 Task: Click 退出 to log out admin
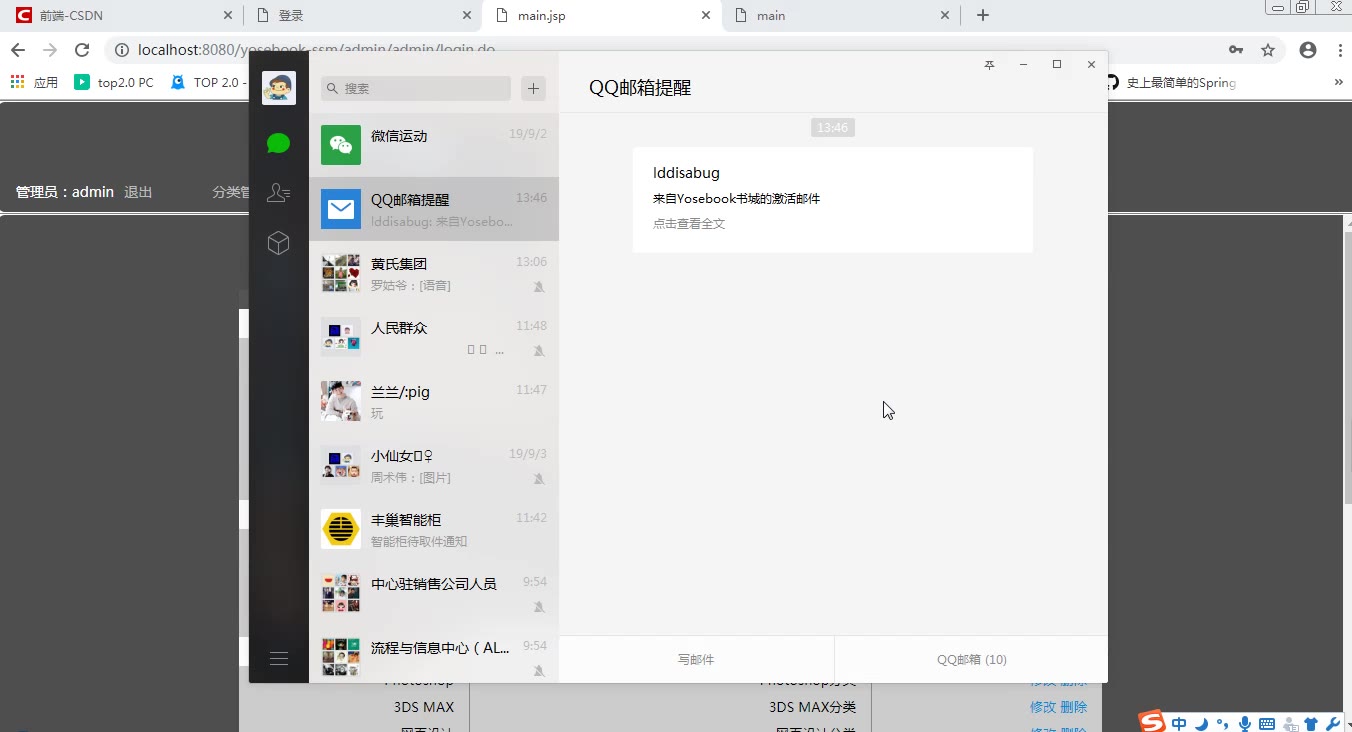[138, 192]
